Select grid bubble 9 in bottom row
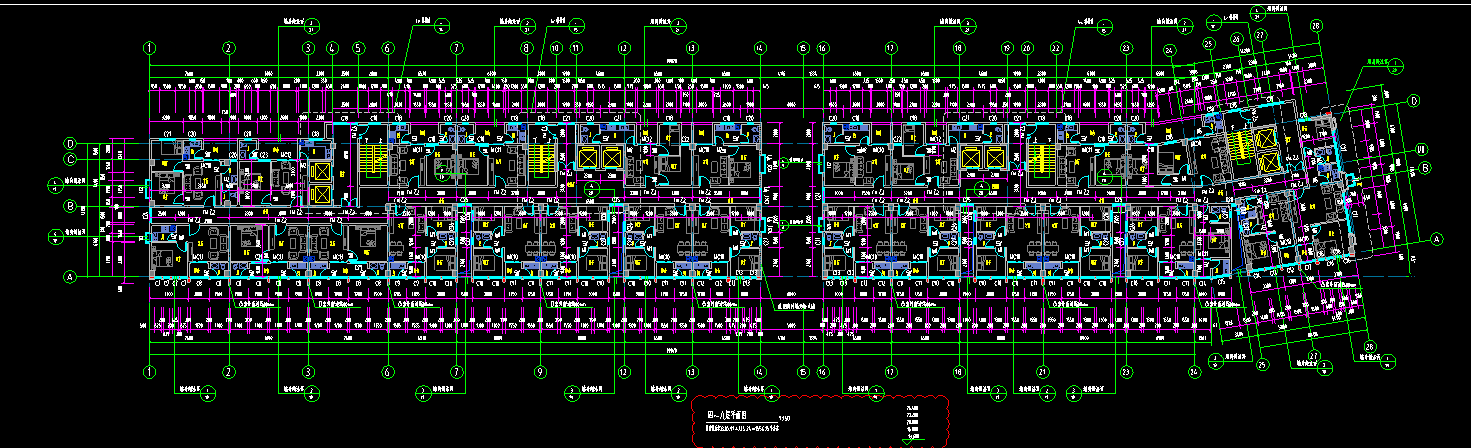This screenshot has height=448, width=1471. click(540, 372)
